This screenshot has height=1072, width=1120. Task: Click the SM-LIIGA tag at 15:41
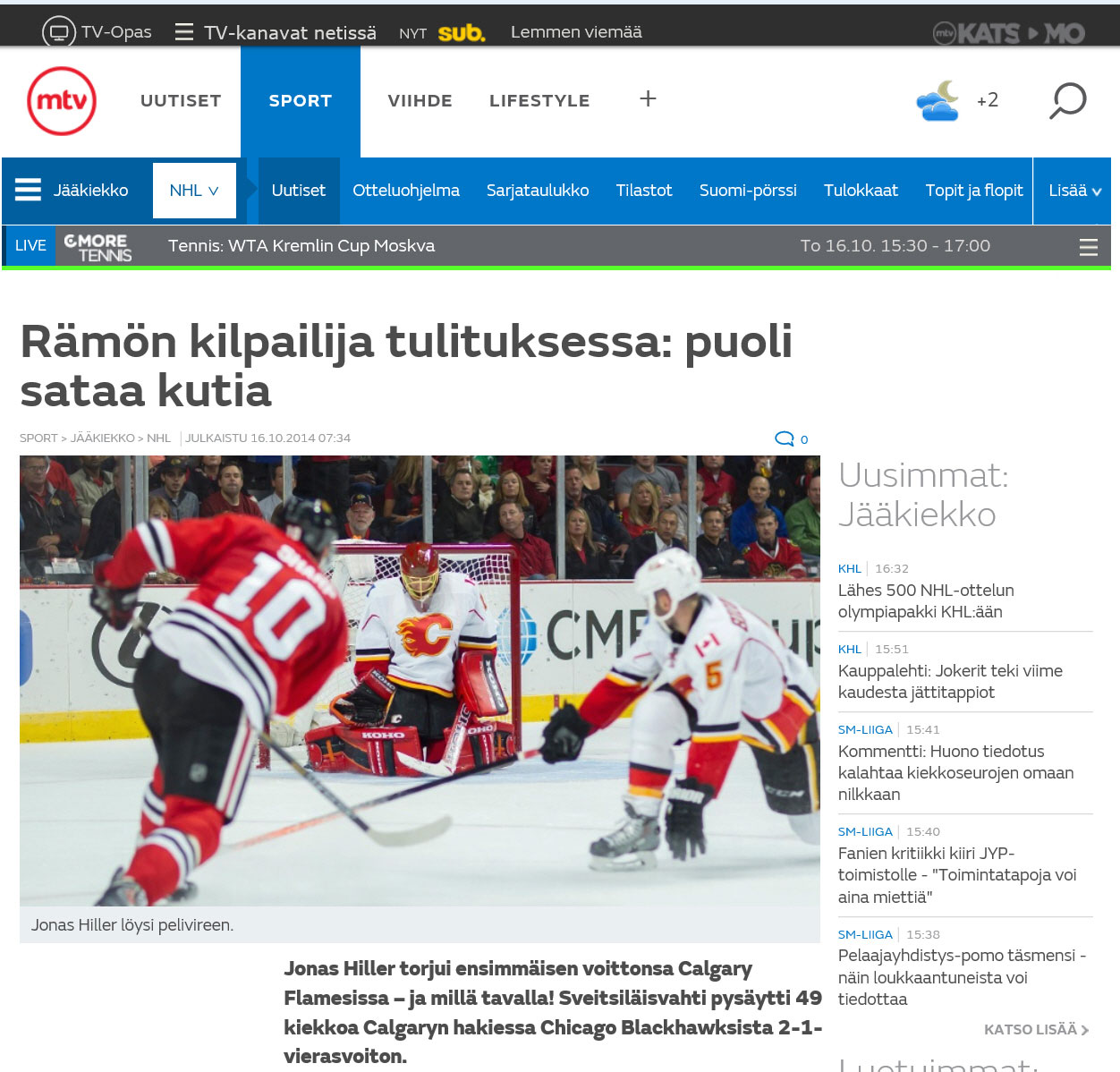coord(865,730)
